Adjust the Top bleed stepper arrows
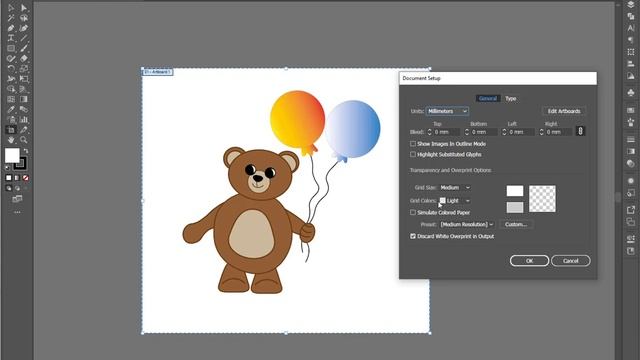 tap(429, 132)
